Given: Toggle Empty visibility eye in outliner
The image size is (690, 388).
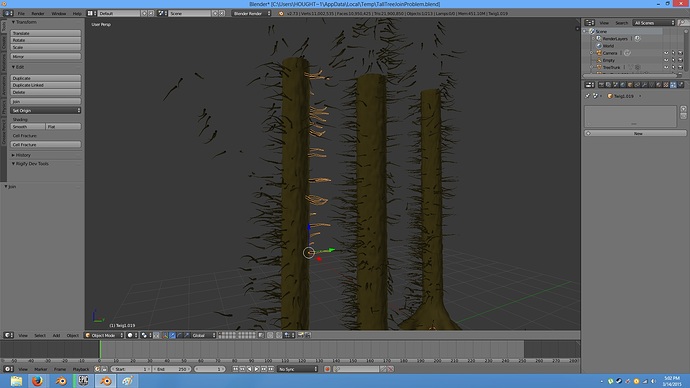Looking at the screenshot, I should (666, 60).
